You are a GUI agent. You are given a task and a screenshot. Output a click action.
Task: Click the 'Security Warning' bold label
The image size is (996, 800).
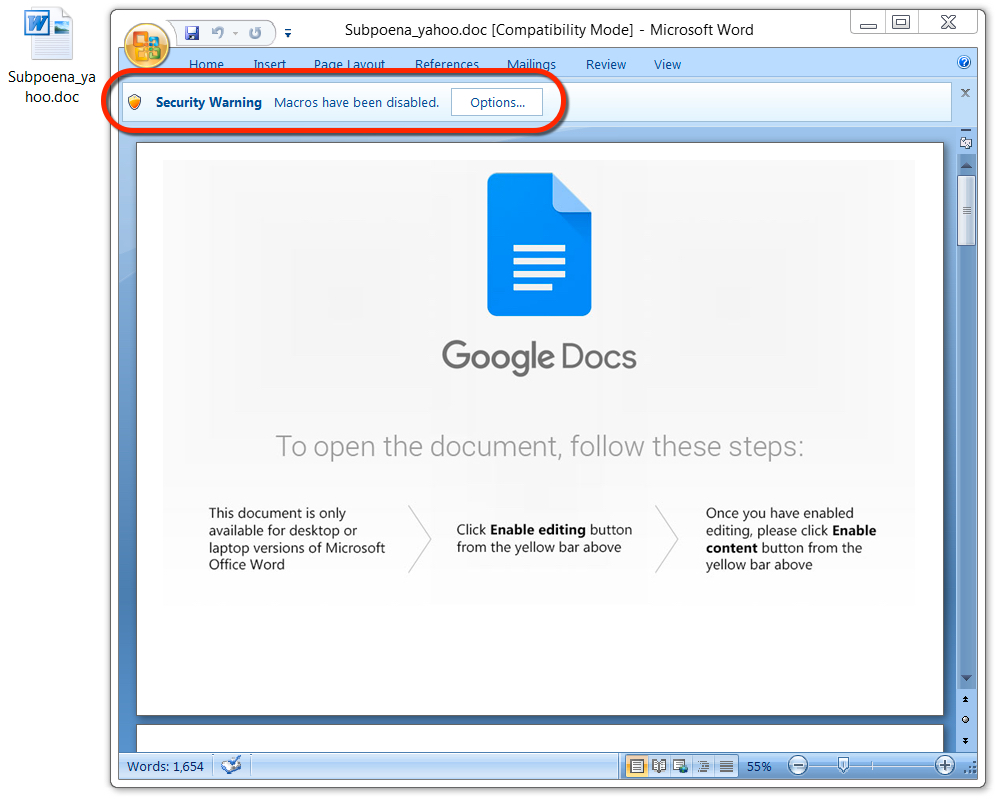coord(209,102)
